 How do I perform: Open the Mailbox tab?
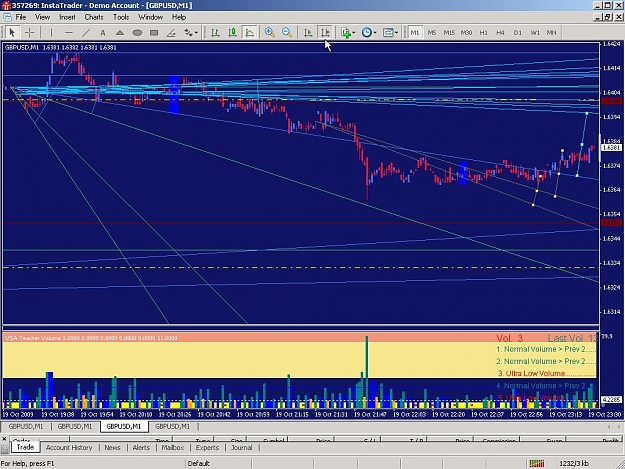173,447
